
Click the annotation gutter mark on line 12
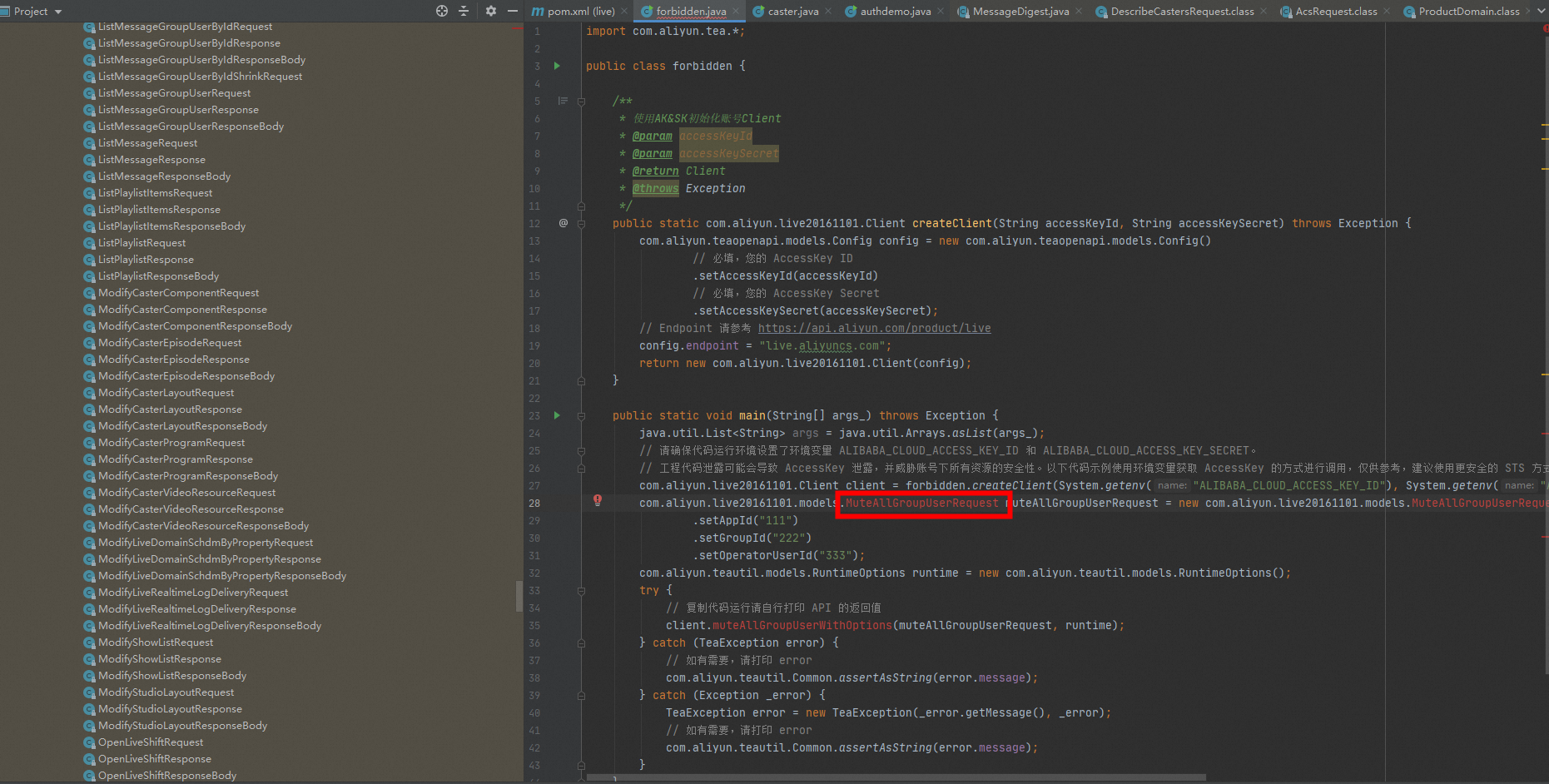(563, 223)
